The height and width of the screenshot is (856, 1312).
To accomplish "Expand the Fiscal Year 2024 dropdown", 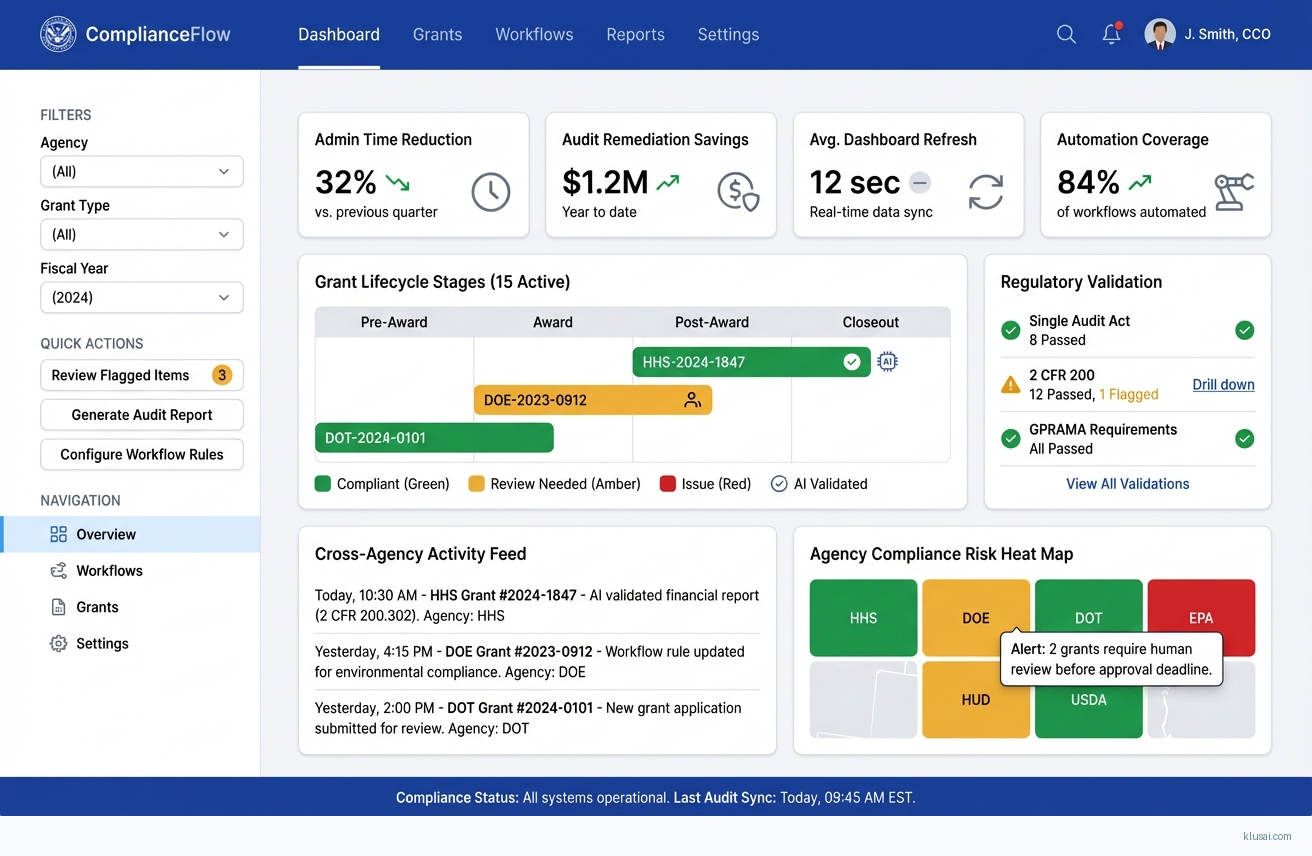I will pos(142,297).
